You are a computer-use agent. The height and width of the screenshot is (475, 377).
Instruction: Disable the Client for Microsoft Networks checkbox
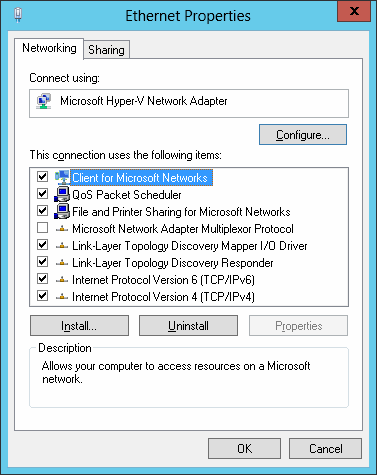click(42, 177)
